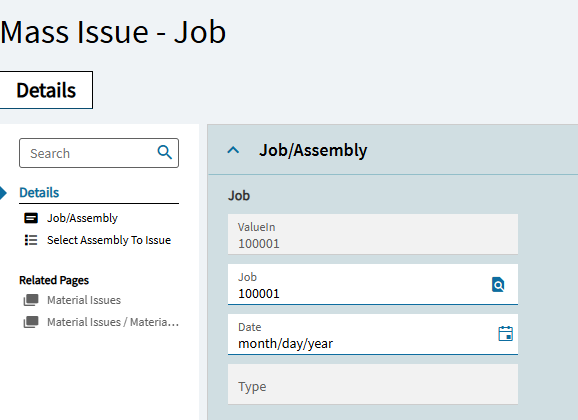Click the Date field showing month/day/year

click(x=373, y=334)
